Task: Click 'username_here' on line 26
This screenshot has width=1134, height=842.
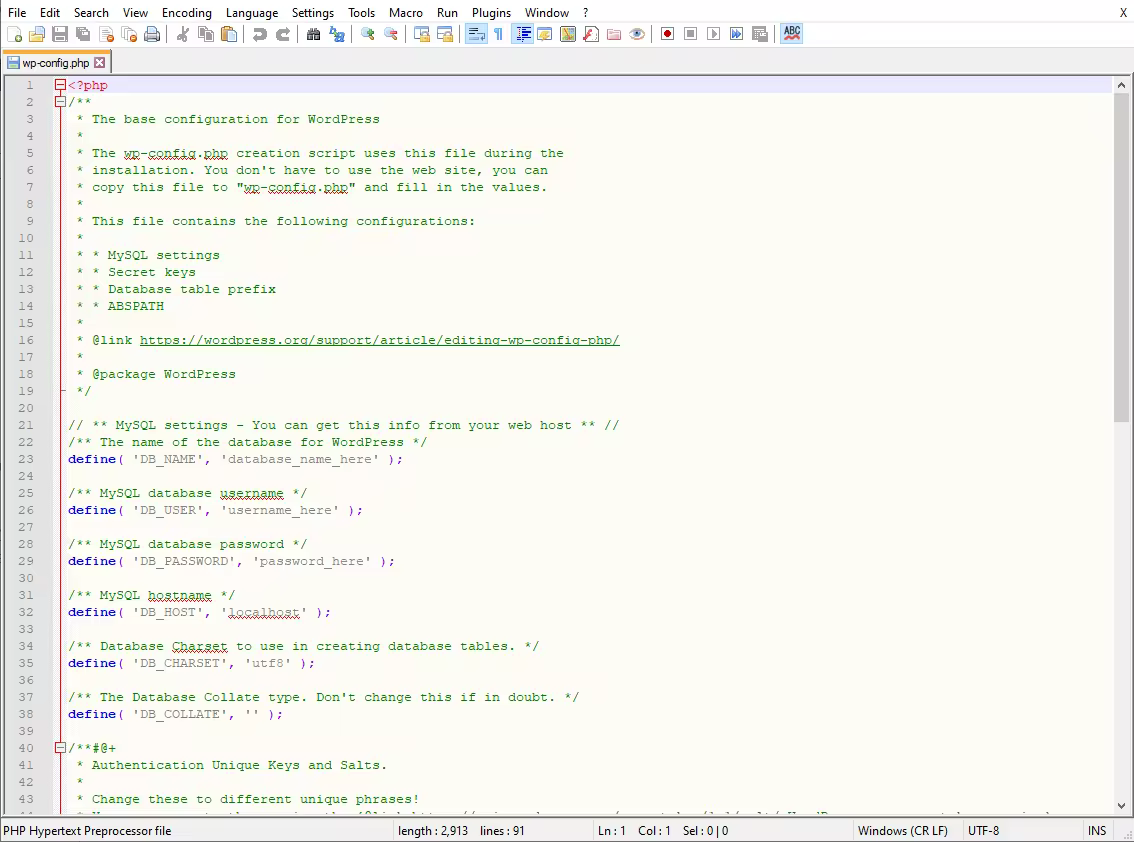Action: coord(280,510)
